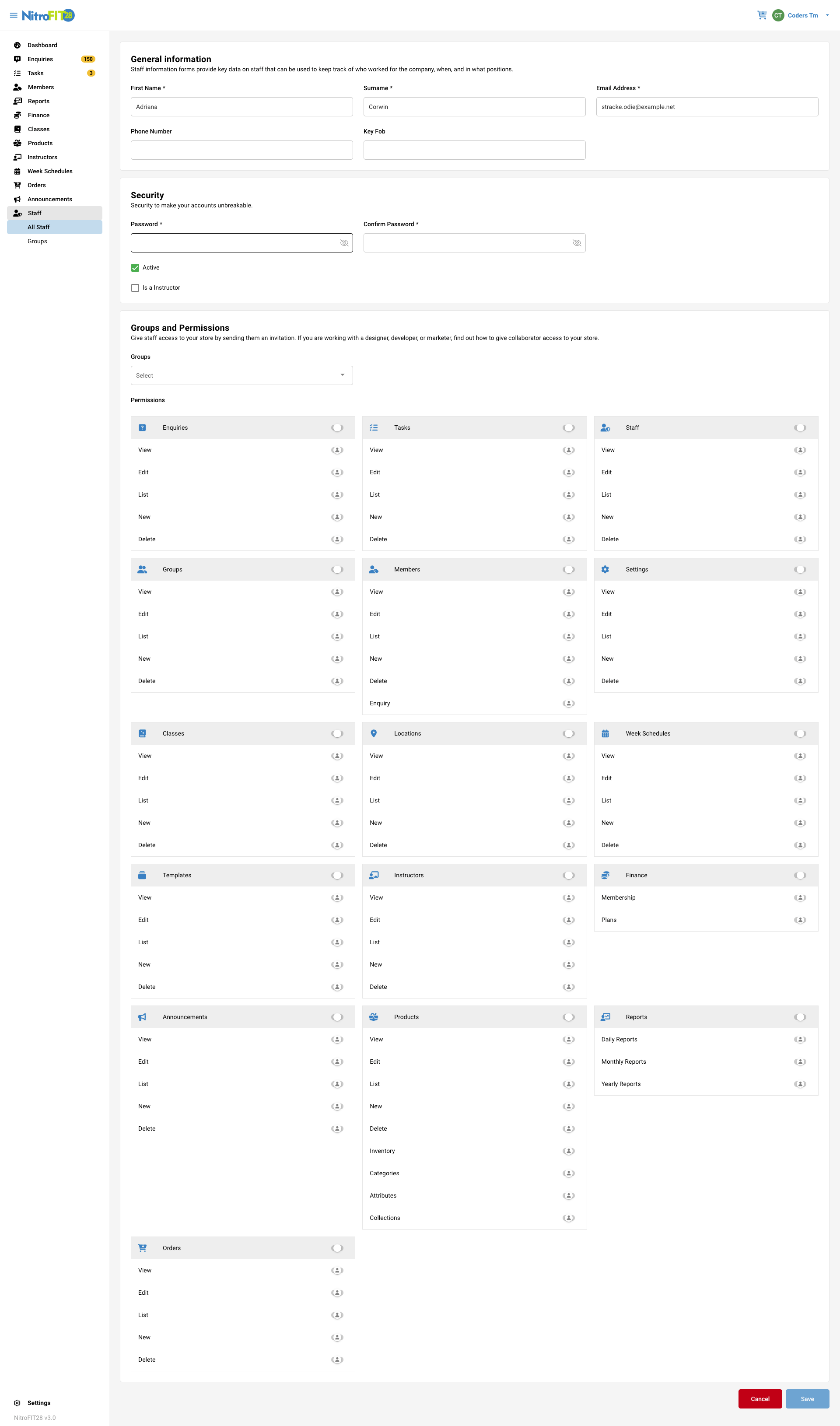The image size is (840, 1426).
Task: Click the CT user avatar icon
Action: [778, 15]
